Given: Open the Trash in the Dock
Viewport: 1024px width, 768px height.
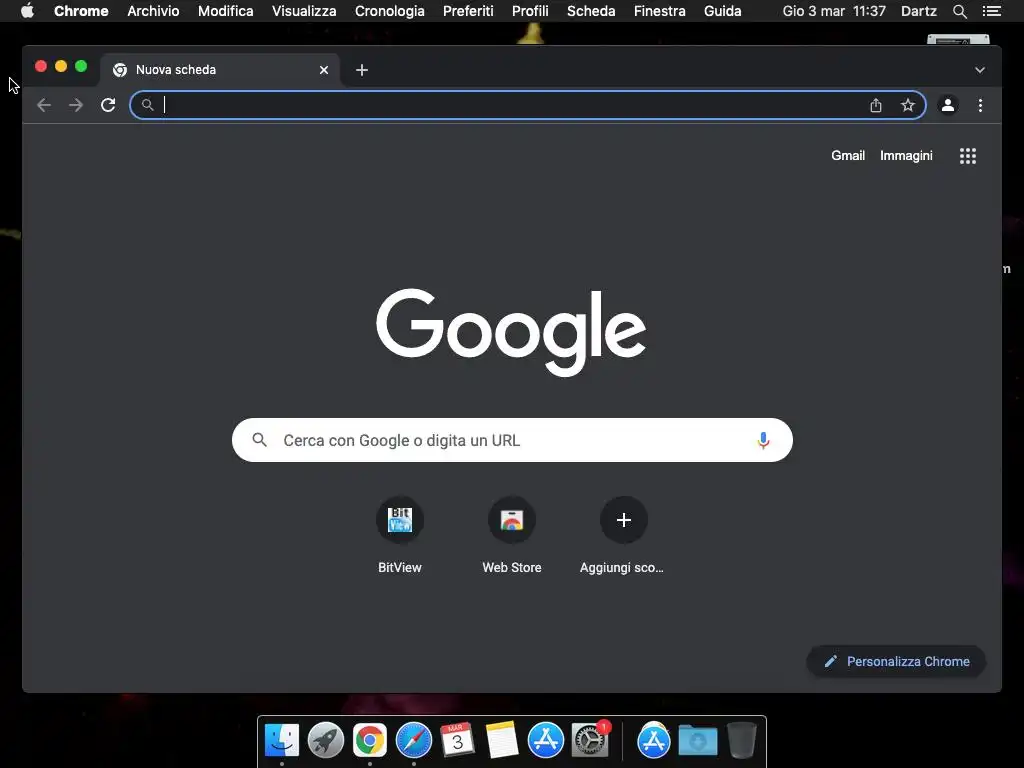Looking at the screenshot, I should 742,741.
